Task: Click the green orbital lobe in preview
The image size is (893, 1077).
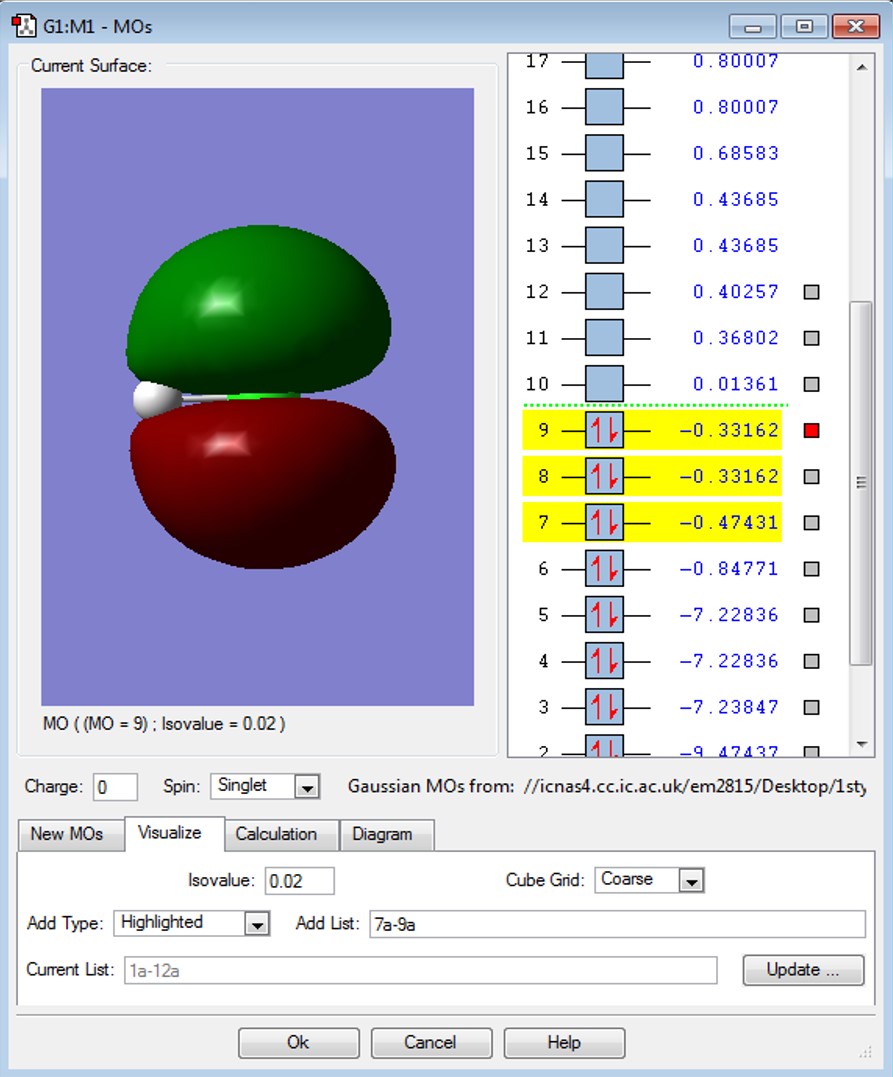Action: (x=258, y=309)
